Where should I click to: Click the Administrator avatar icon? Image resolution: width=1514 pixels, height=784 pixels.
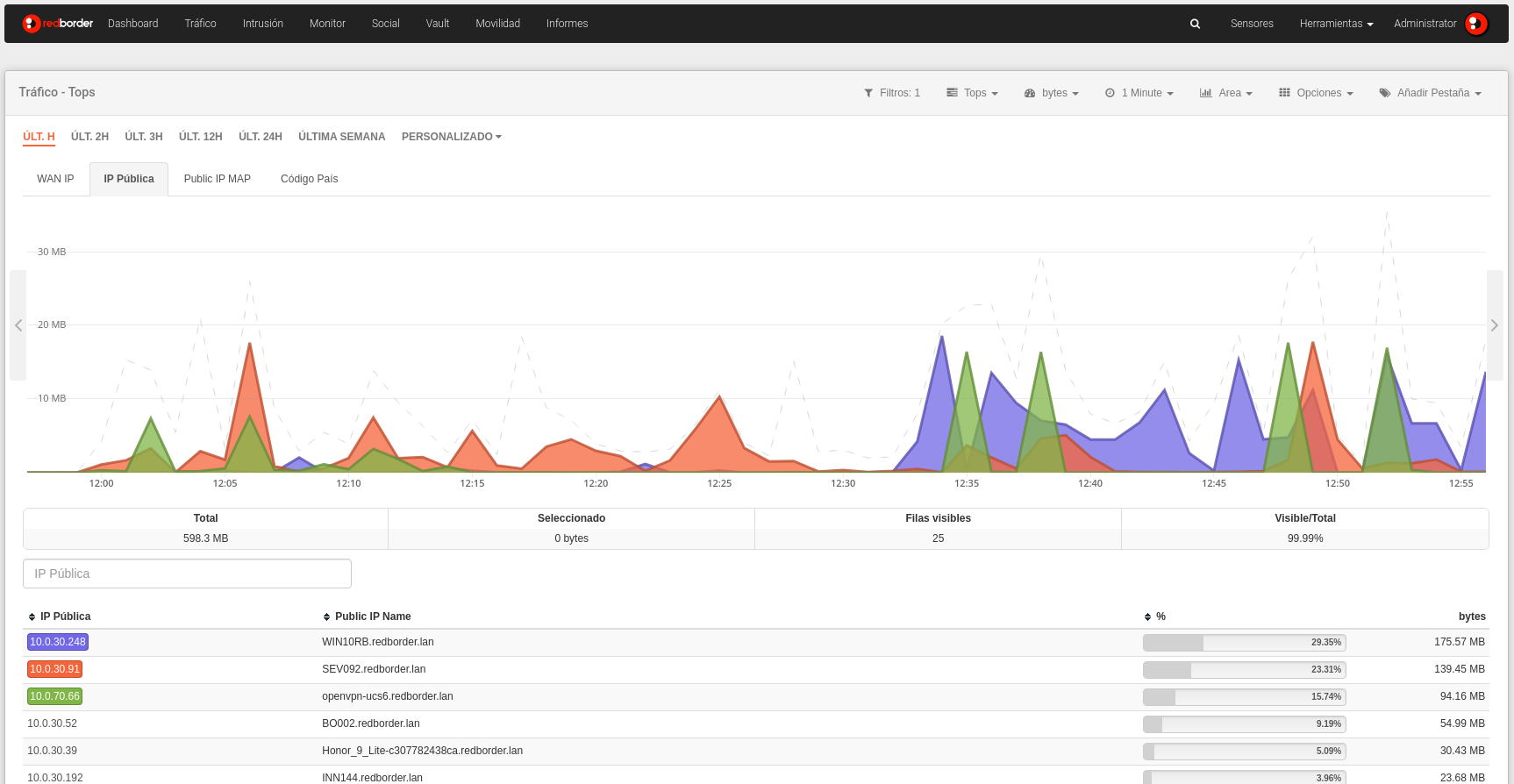click(x=1476, y=24)
